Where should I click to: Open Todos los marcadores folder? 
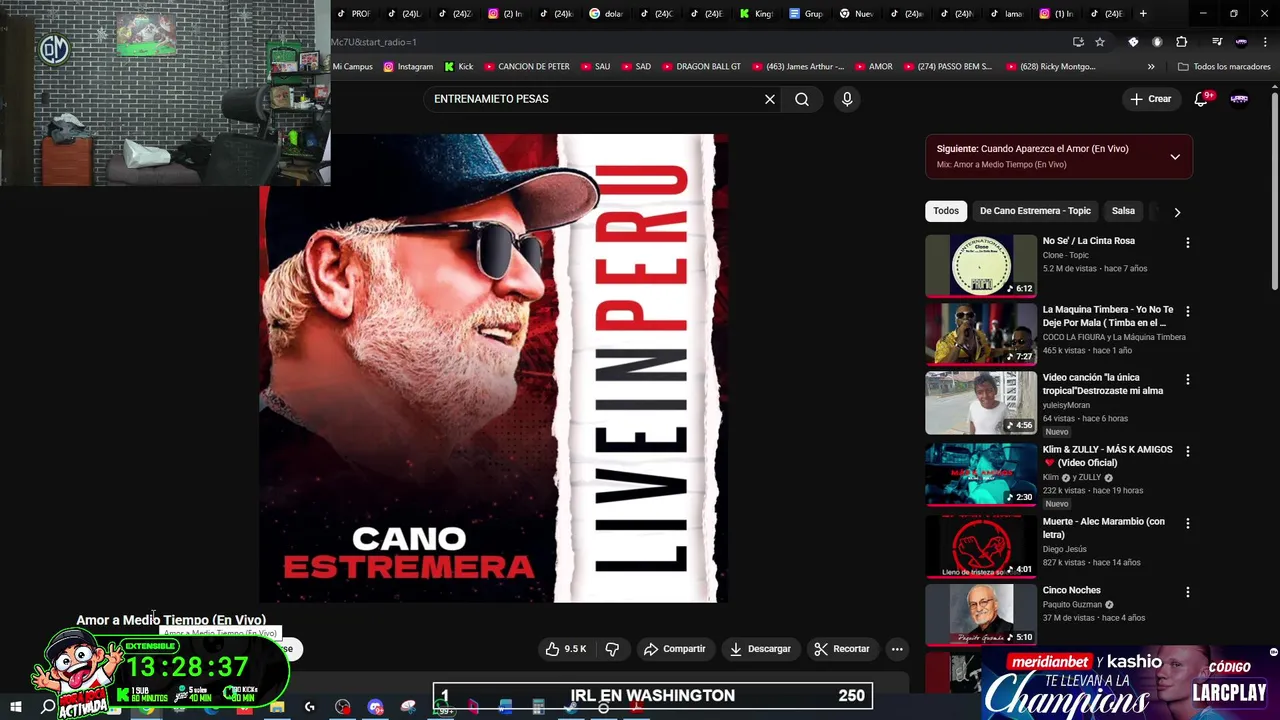click(x=1224, y=67)
